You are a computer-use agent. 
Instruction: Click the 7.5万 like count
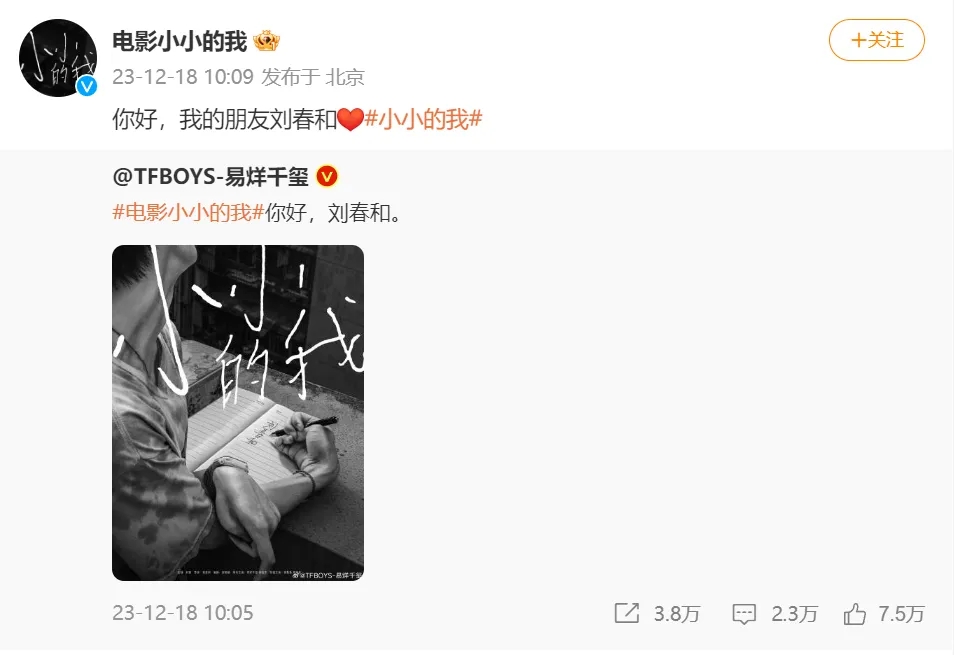tap(902, 614)
